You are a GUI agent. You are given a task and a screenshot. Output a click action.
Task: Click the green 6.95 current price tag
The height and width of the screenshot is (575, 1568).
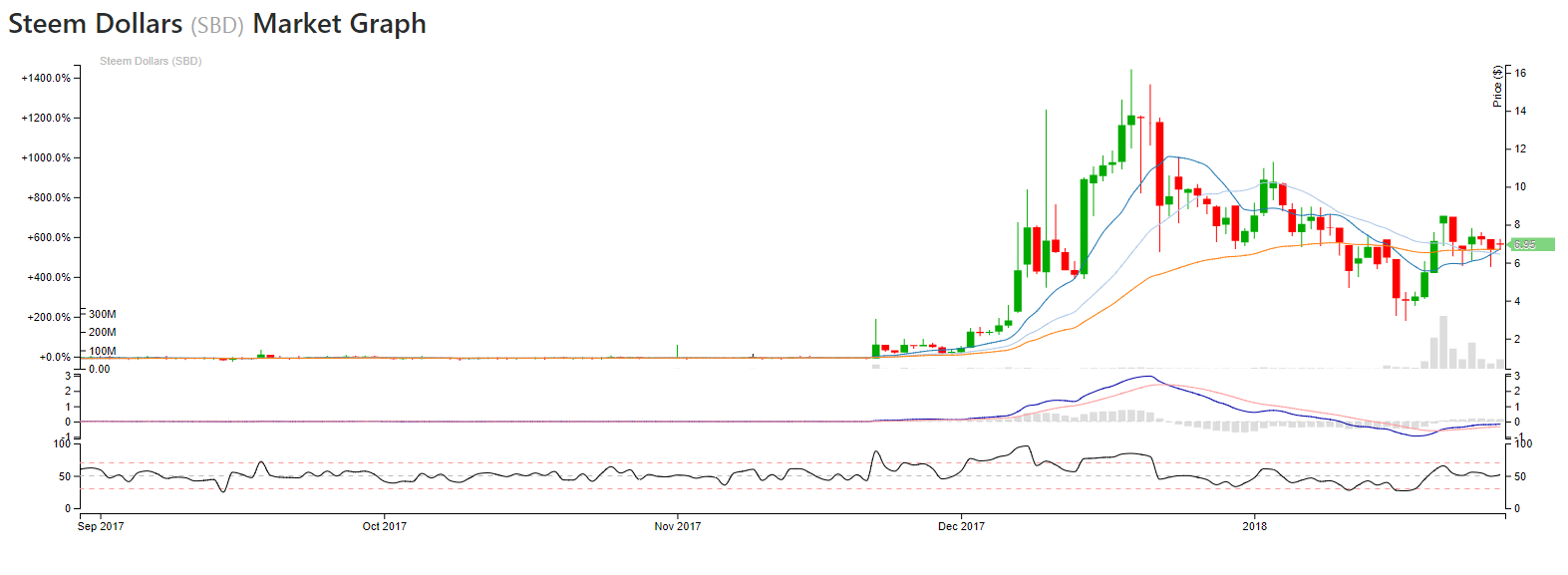pyautogui.click(x=1533, y=244)
